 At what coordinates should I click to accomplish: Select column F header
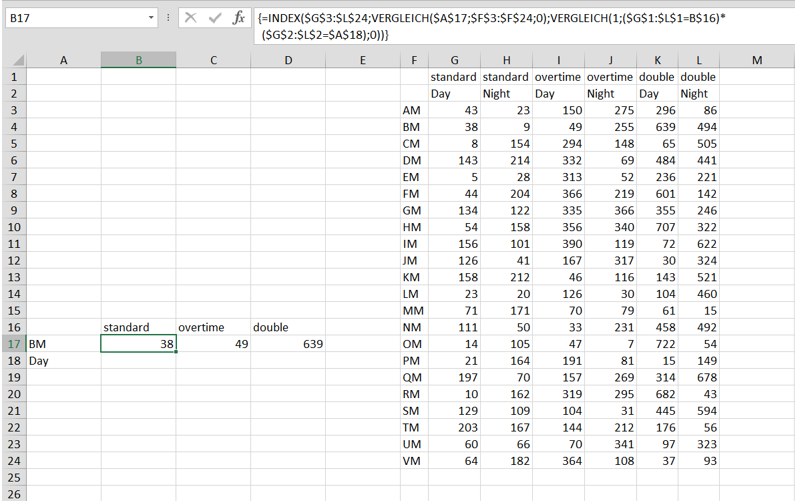(x=414, y=60)
